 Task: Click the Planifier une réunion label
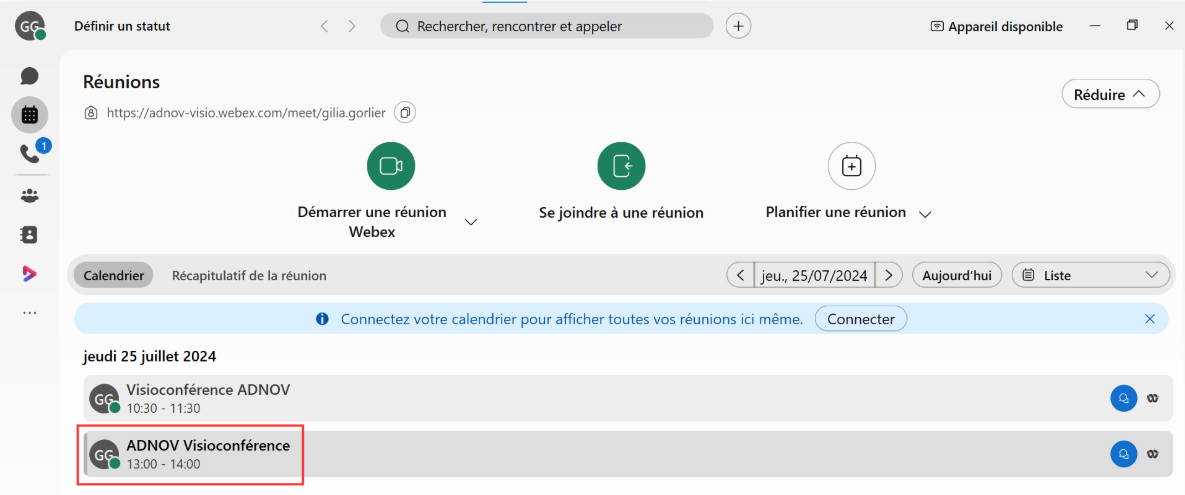coord(836,212)
